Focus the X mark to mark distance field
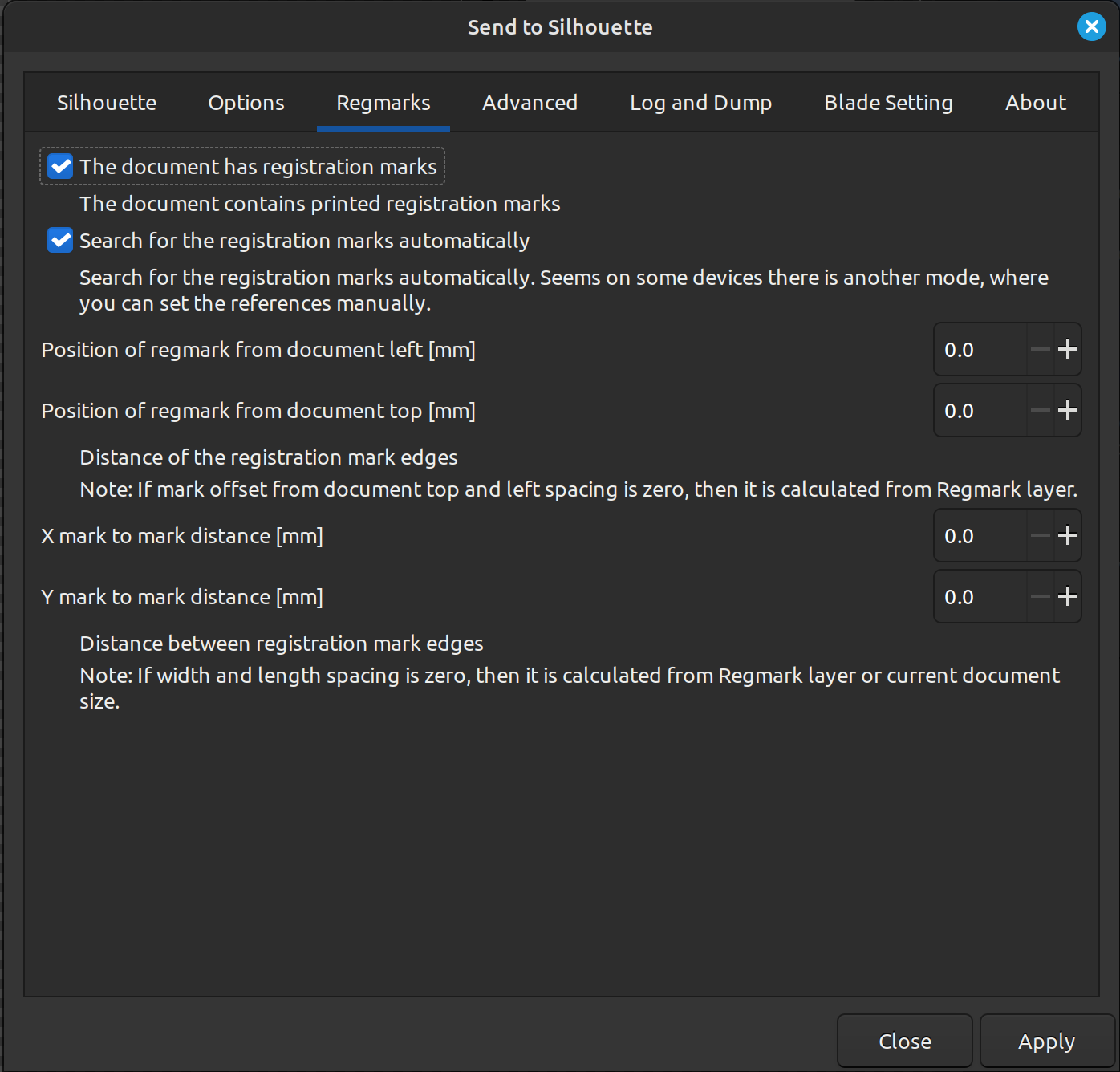This screenshot has width=1120, height=1072. pyautogui.click(x=980, y=535)
